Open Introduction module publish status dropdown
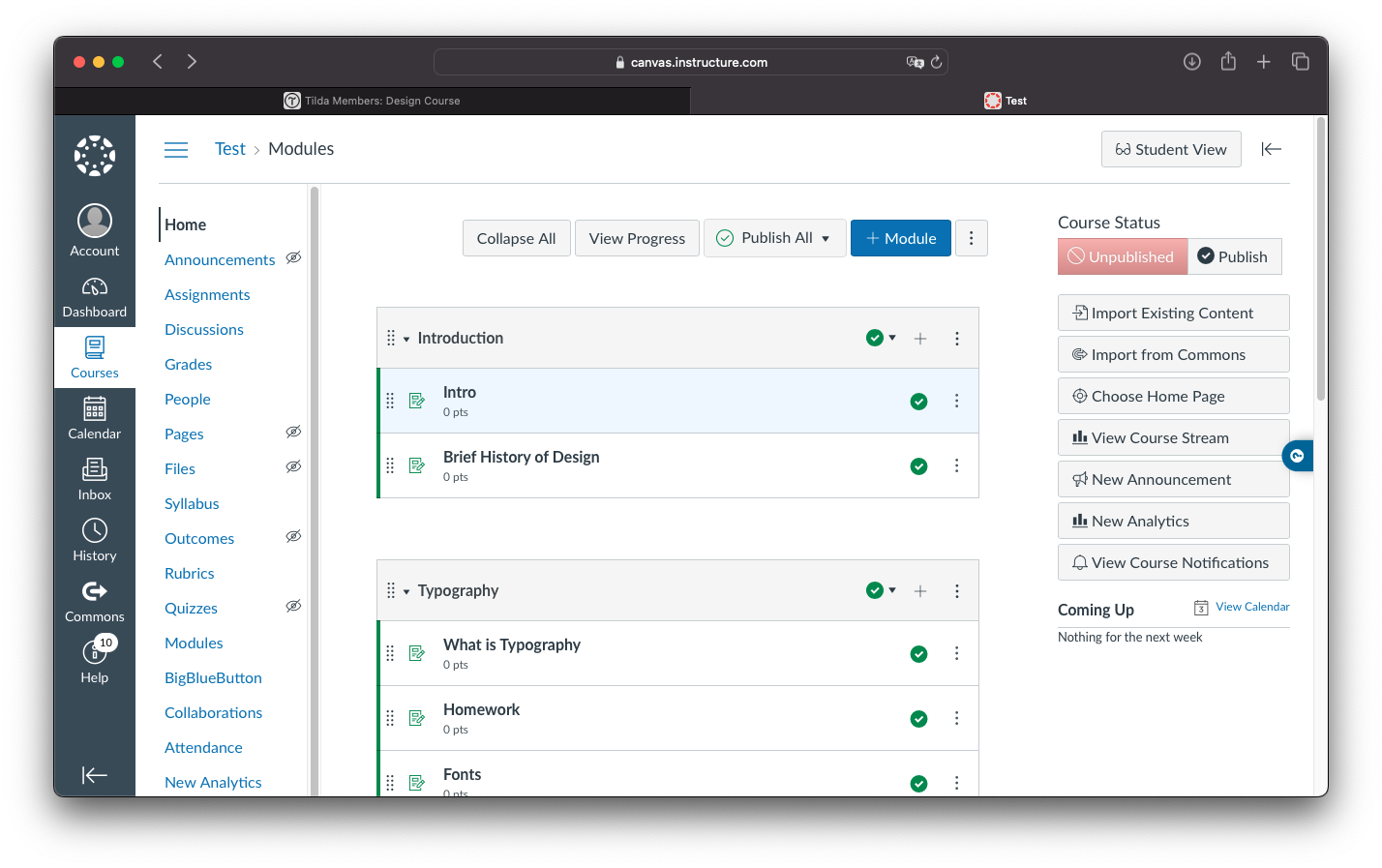The height and width of the screenshot is (868, 1382). click(x=881, y=338)
